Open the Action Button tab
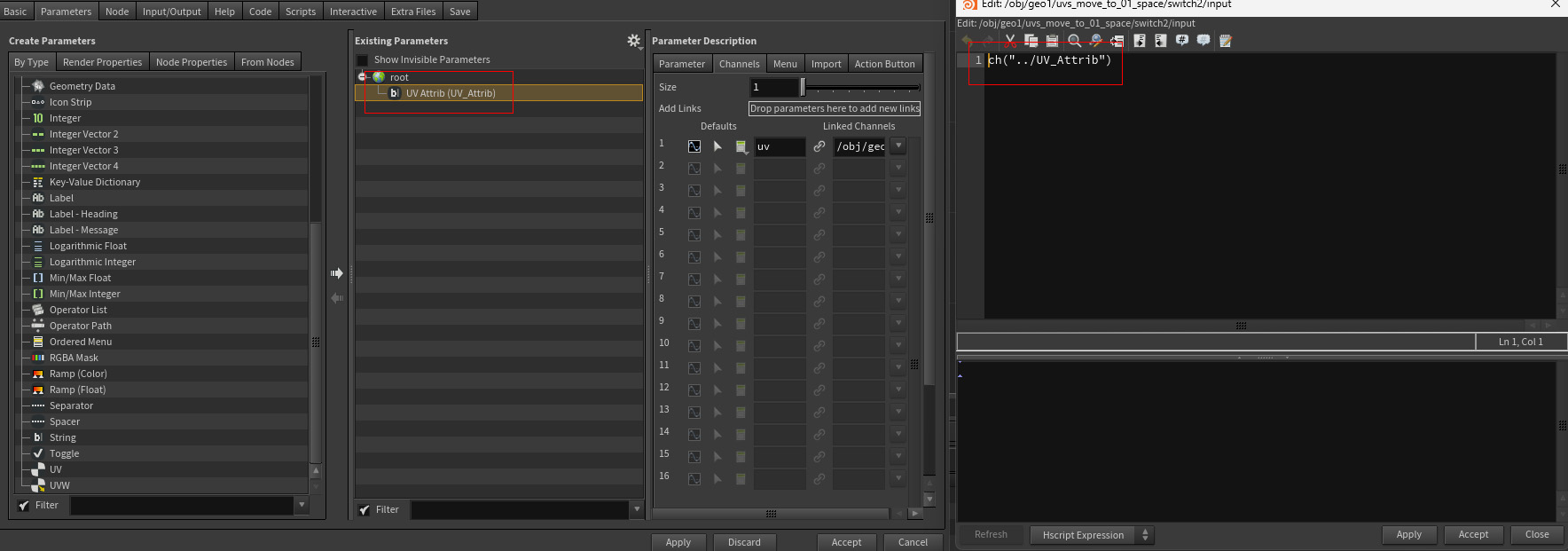1568x551 pixels. (884, 64)
